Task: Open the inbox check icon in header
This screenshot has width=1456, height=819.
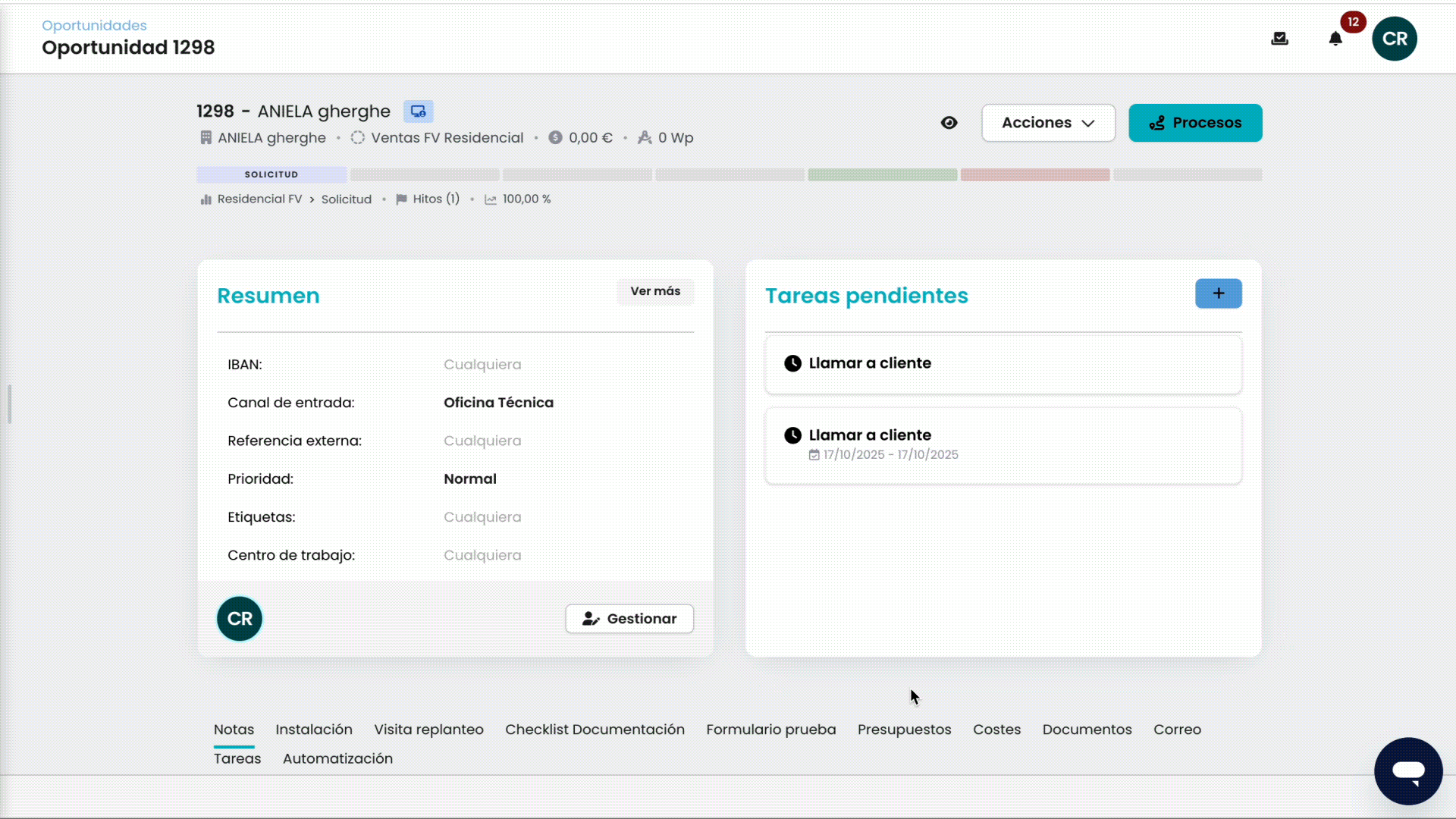Action: click(1279, 39)
